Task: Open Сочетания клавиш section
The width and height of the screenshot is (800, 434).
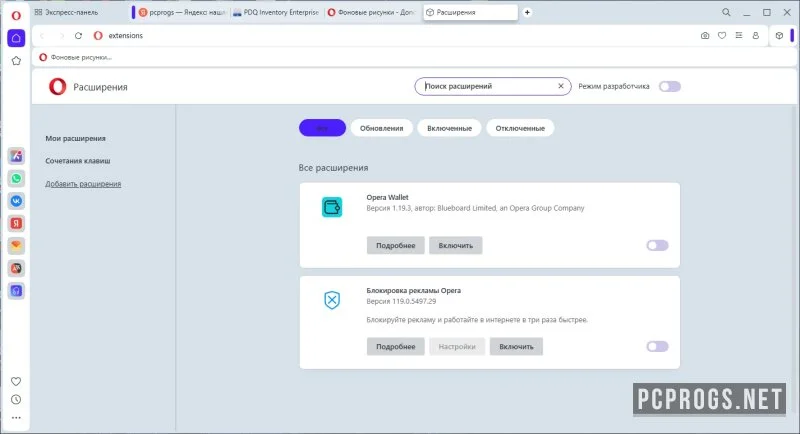Action: click(78, 161)
